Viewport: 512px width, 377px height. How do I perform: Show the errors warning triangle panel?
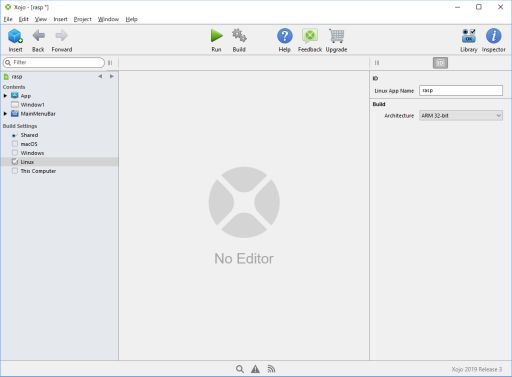(x=255, y=369)
